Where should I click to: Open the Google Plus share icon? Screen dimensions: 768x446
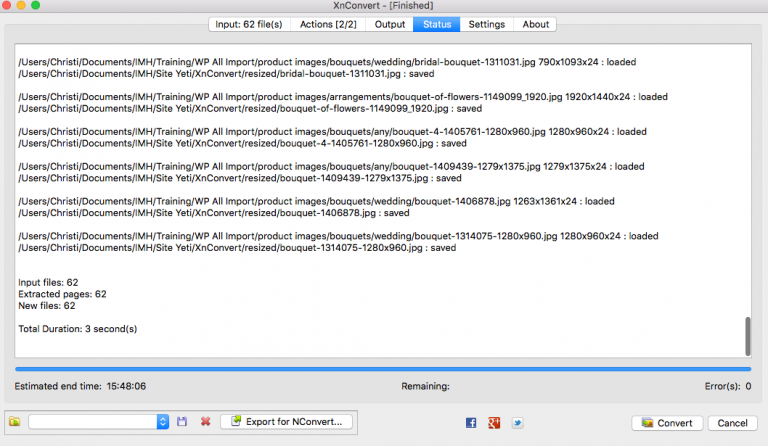[x=494, y=423]
